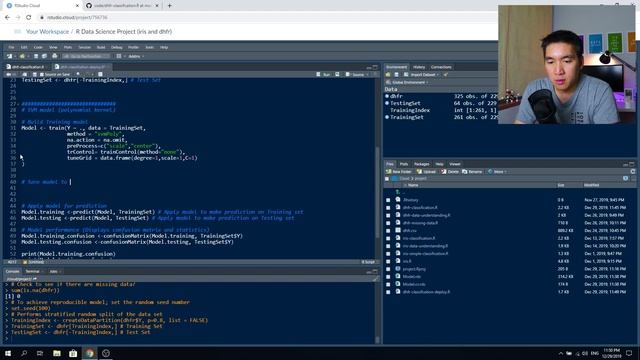Click the Cloud home icon in path bar
This screenshot has height=360, width=640.
[395, 178]
